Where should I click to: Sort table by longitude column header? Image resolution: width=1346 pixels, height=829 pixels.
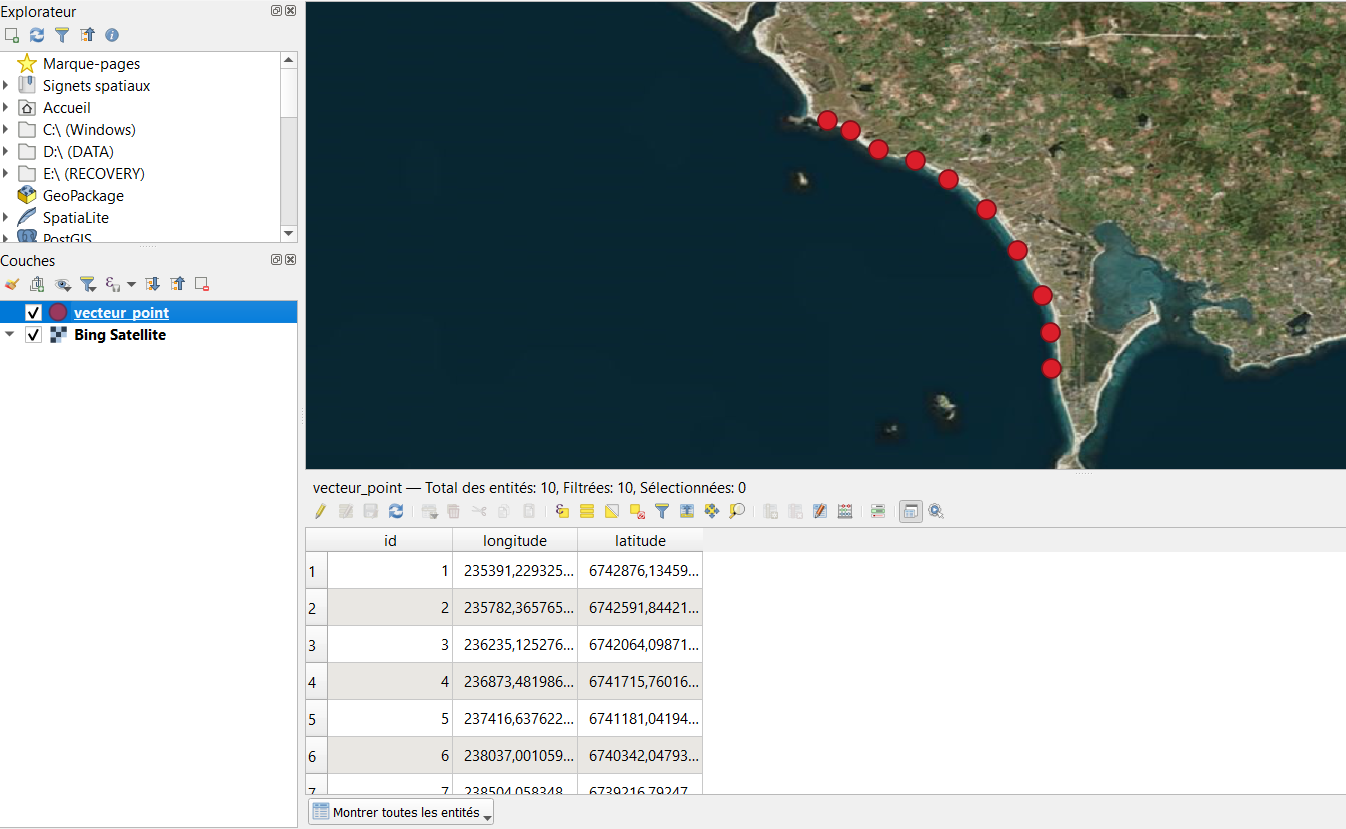point(515,540)
